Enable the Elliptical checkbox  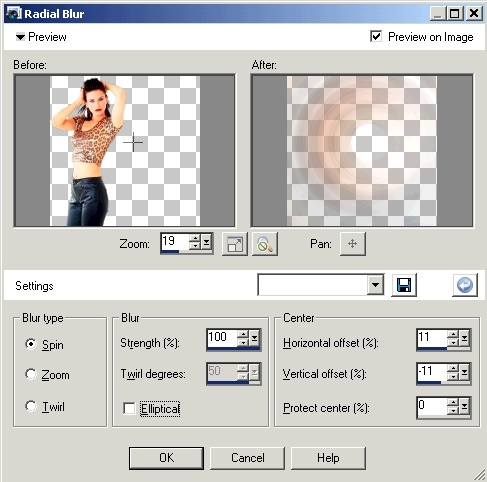pos(129,408)
